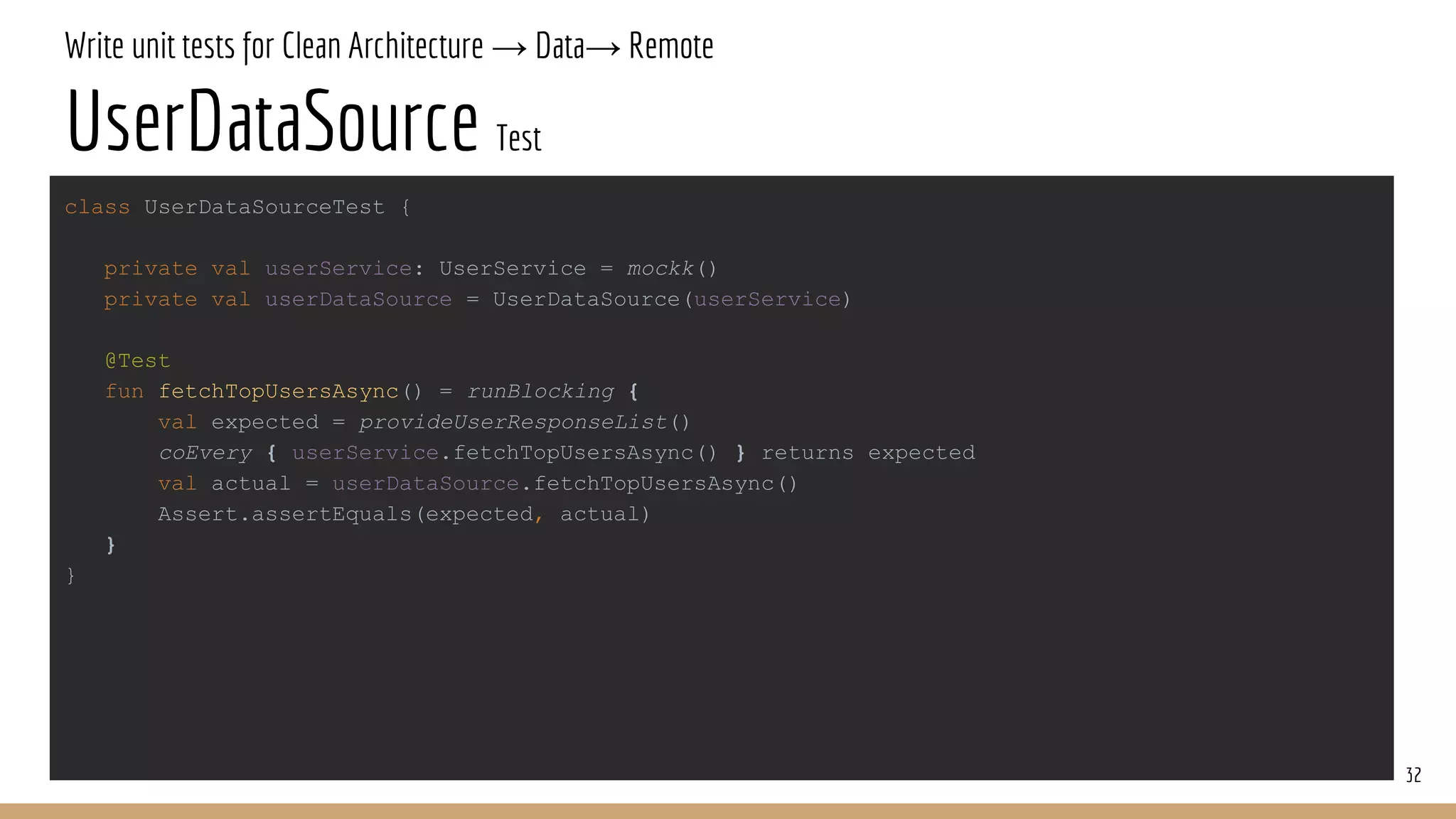Click 'provideUserResponseList()' in code
This screenshot has height=819, width=1456.
[524, 422]
